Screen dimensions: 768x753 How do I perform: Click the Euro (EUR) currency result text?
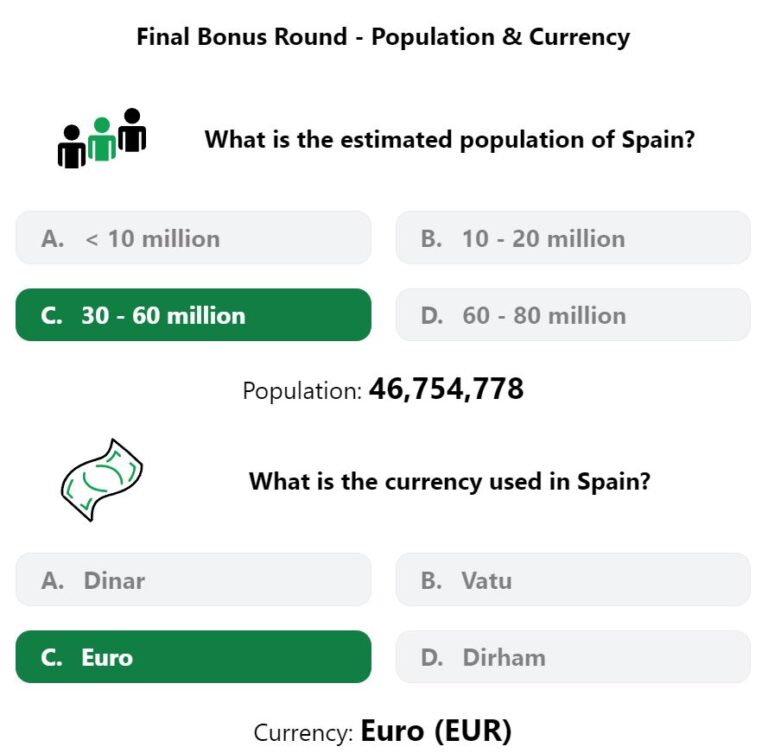[436, 731]
